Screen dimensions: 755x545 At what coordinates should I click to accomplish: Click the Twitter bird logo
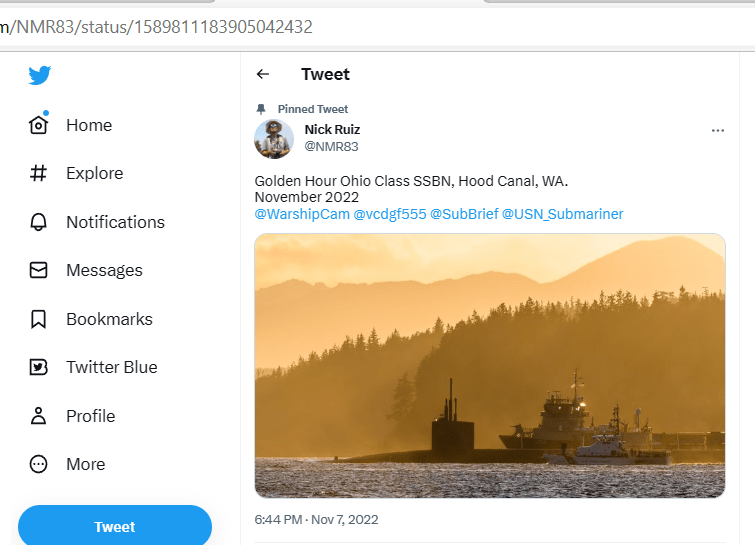(x=40, y=76)
